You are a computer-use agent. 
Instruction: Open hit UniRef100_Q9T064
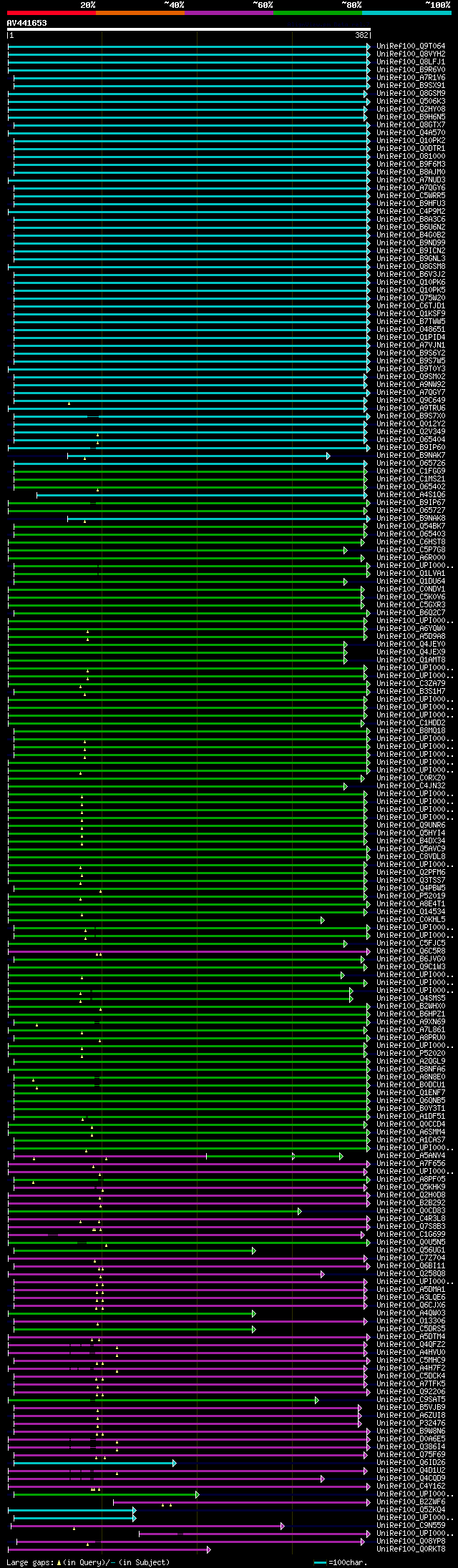coord(411,46)
